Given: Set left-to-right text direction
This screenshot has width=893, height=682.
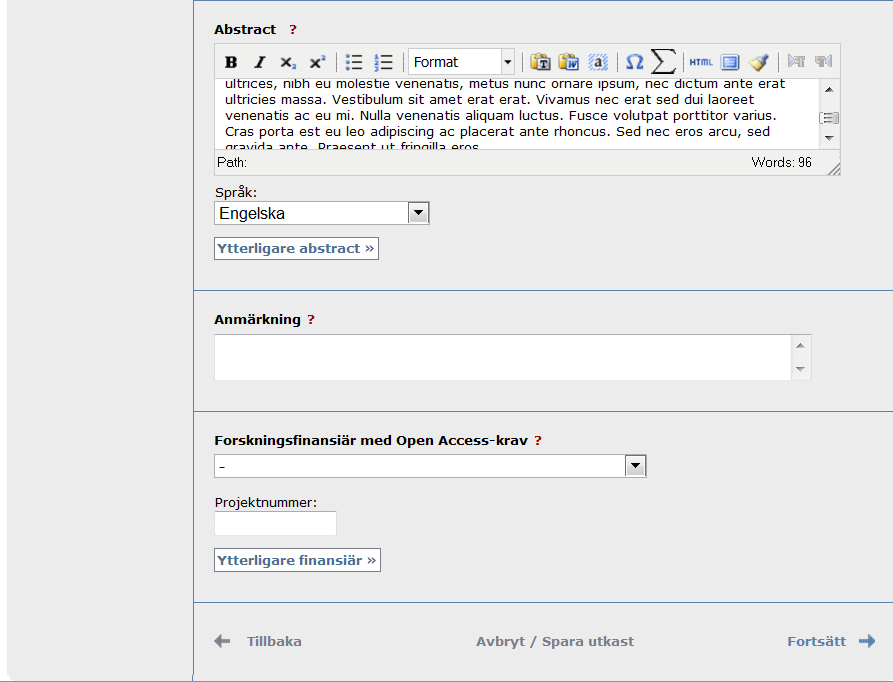Looking at the screenshot, I should 796,61.
